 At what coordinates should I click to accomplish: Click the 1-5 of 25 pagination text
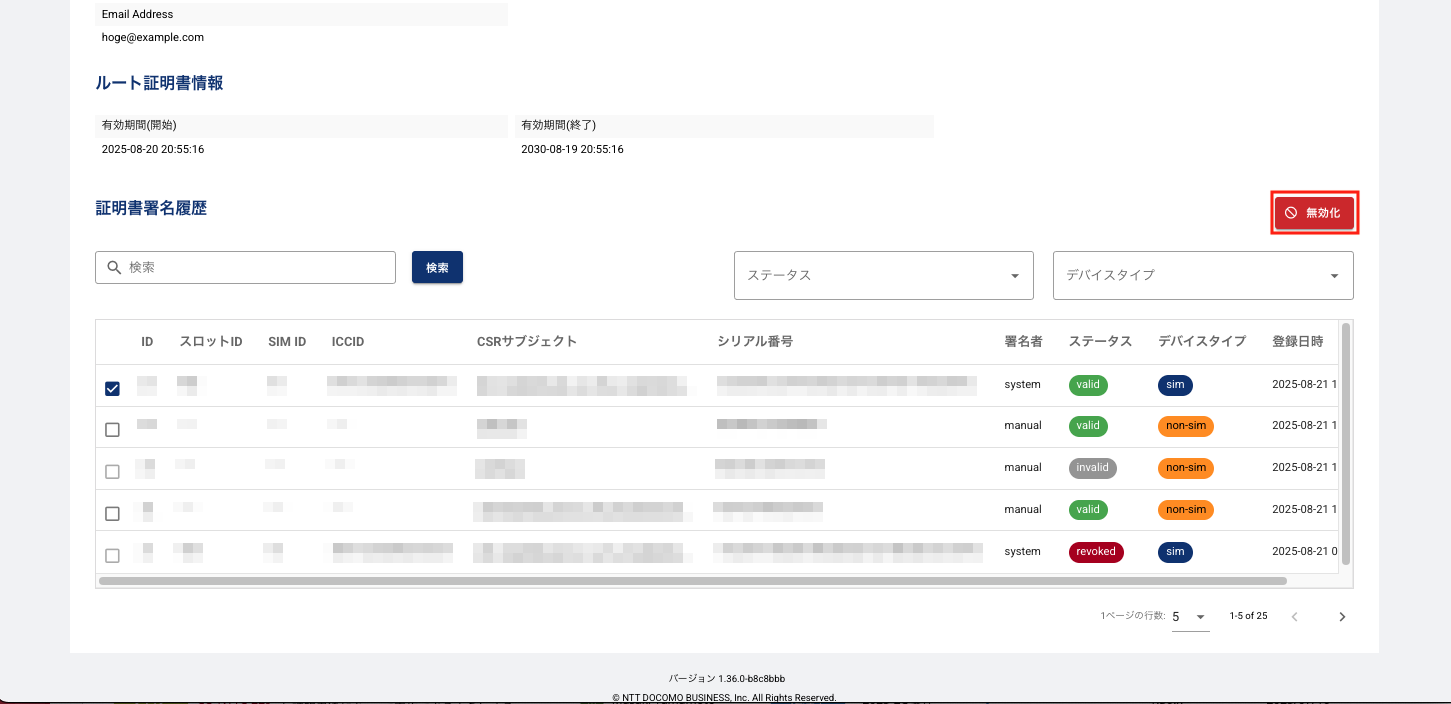pyautogui.click(x=1248, y=616)
